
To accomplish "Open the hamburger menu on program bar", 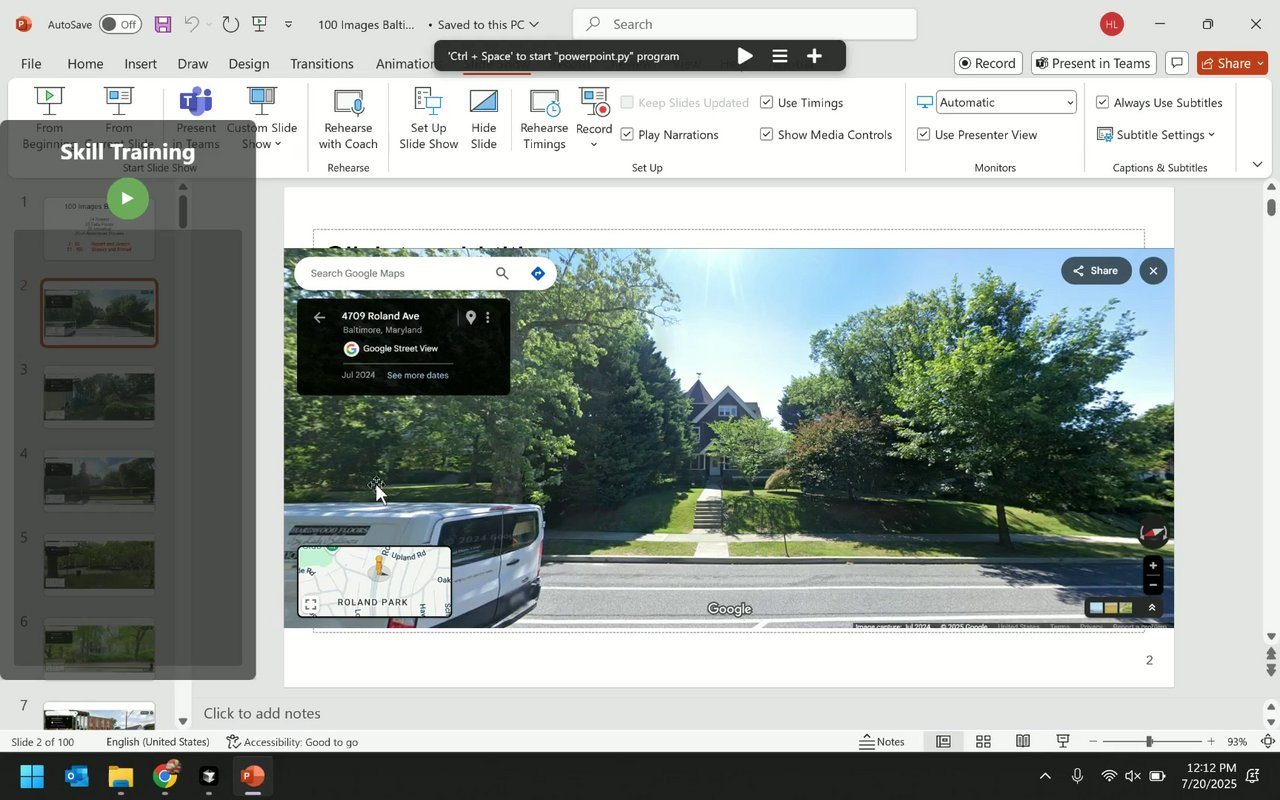I will pyautogui.click(x=780, y=56).
